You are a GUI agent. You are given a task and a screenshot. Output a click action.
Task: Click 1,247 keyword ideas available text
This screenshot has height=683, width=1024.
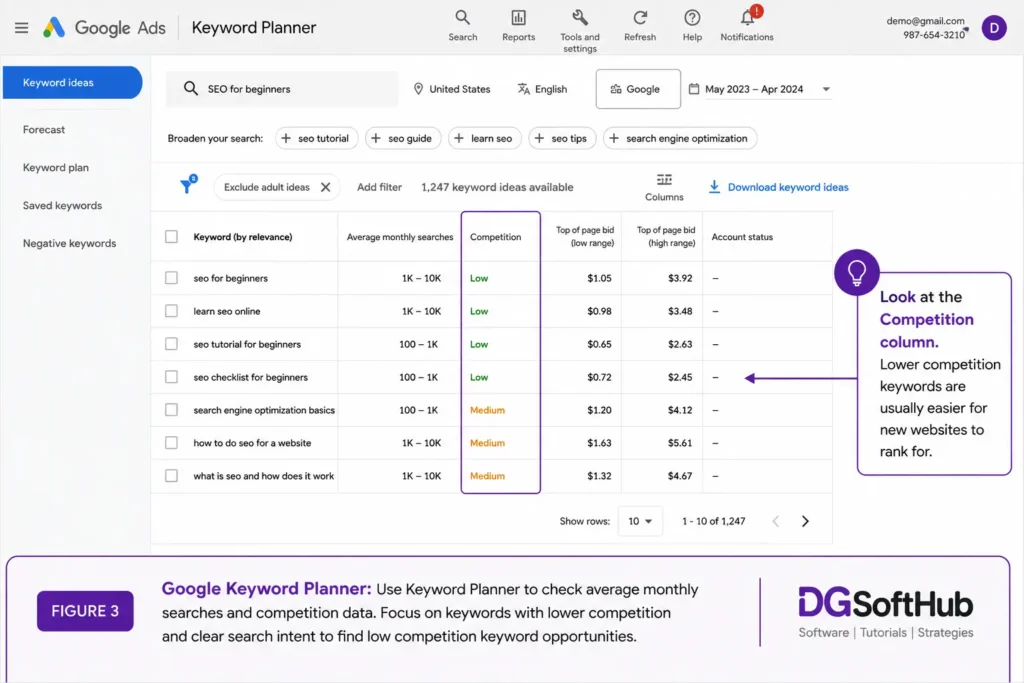(497, 187)
